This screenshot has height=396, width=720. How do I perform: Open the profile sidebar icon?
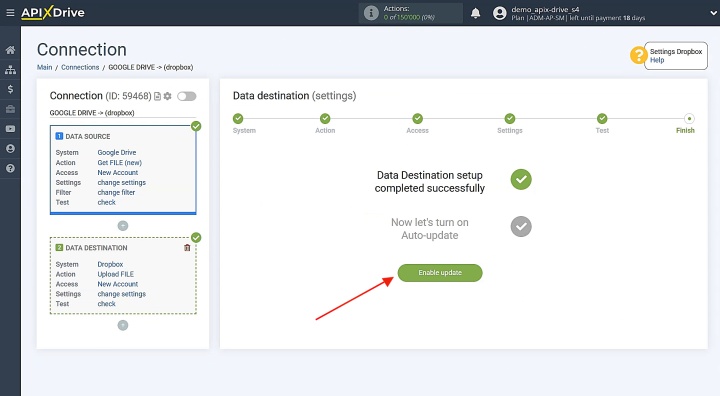(10, 148)
